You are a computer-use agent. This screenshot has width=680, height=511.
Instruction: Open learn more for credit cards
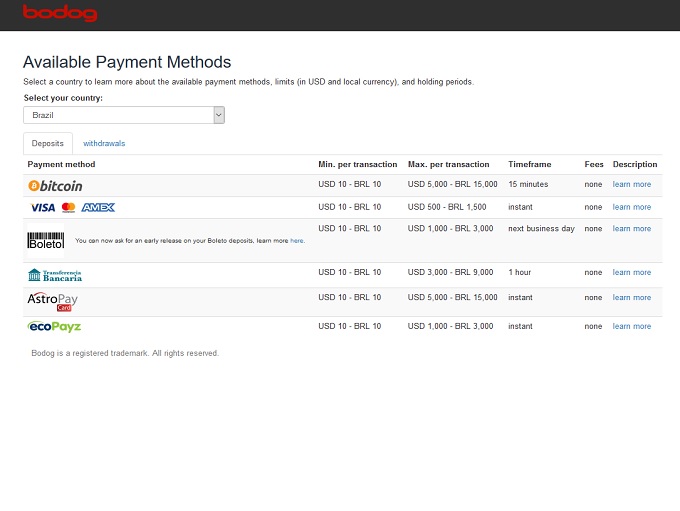pyautogui.click(x=631, y=207)
